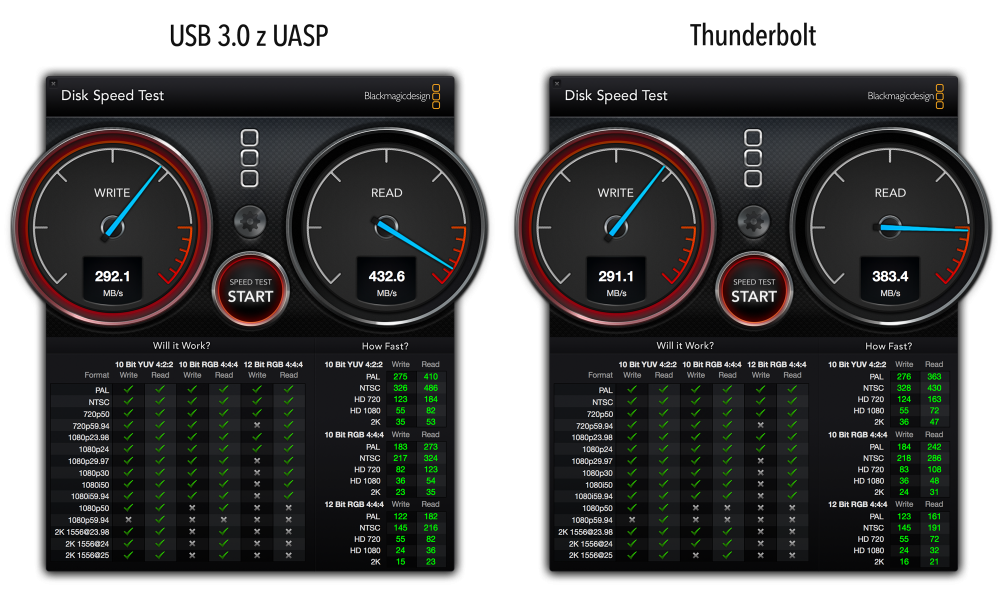The width and height of the screenshot is (1000, 595).
Task: Start the speed test in USB 3.0 window
Action: coord(250,291)
